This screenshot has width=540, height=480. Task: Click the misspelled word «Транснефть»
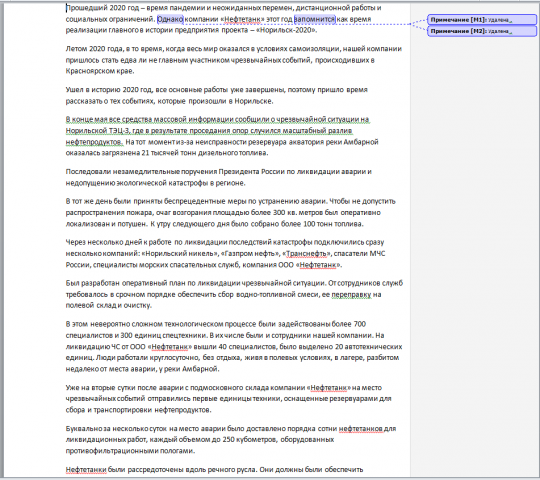(306, 253)
